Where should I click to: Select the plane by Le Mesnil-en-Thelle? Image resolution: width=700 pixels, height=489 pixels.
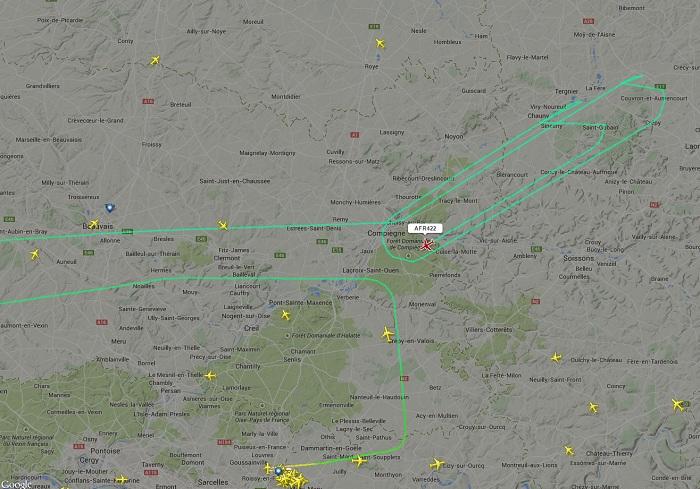[210, 376]
